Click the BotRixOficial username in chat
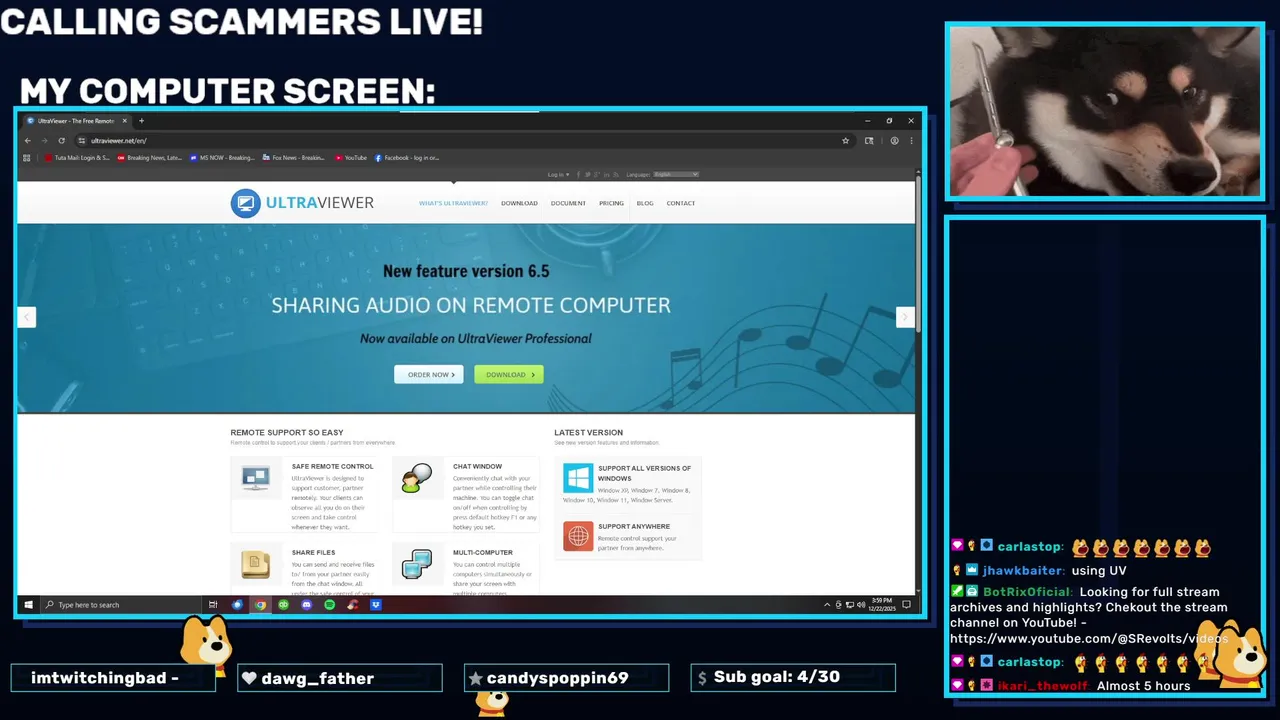 tap(1027, 592)
